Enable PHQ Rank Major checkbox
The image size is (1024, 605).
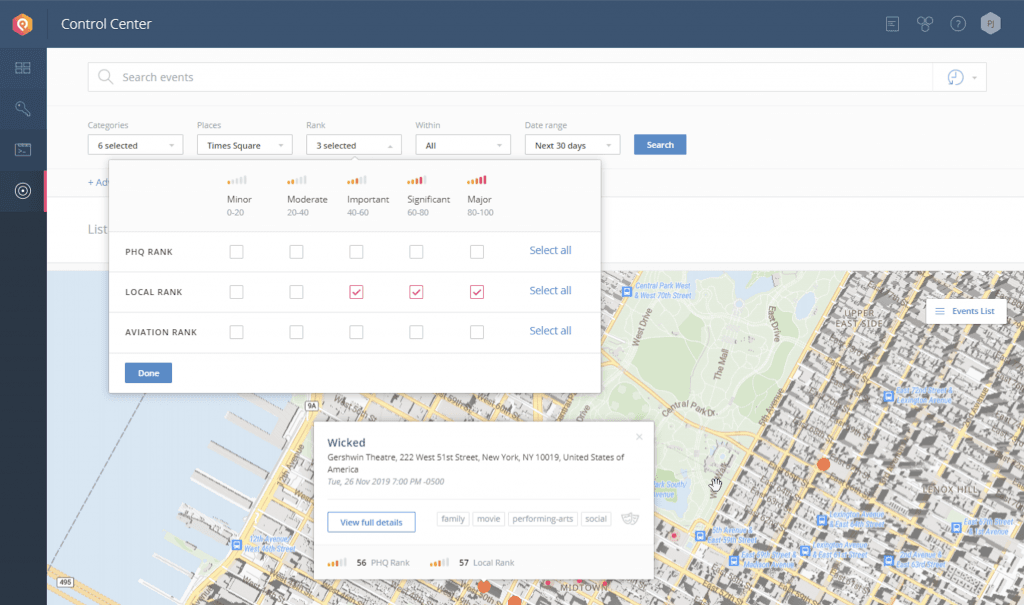[x=477, y=252]
